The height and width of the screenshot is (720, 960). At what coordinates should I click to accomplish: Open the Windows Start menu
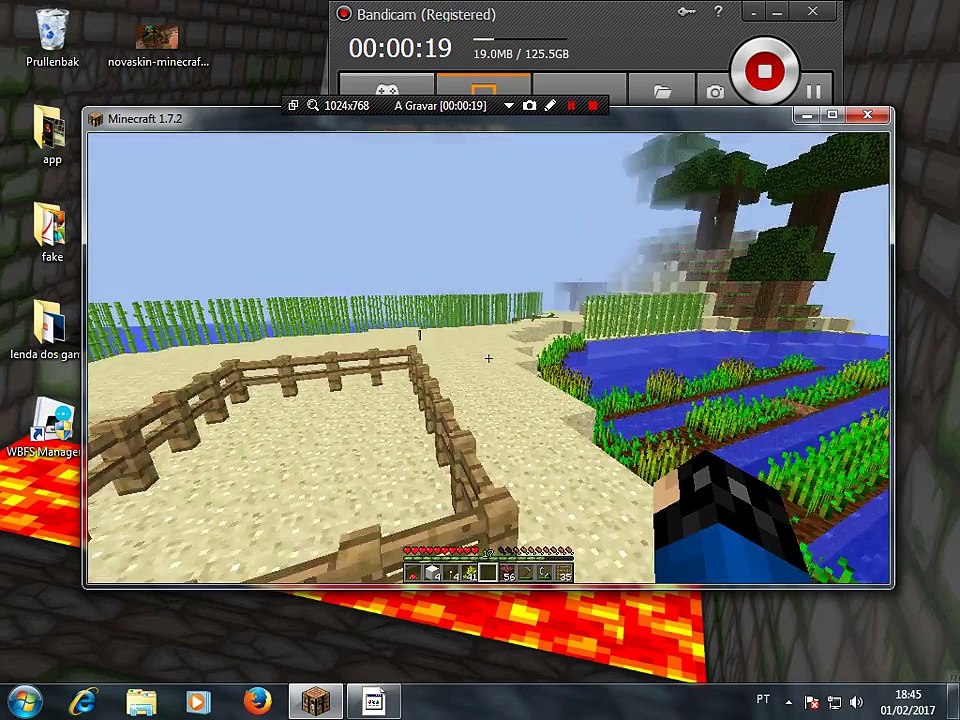pyautogui.click(x=25, y=702)
